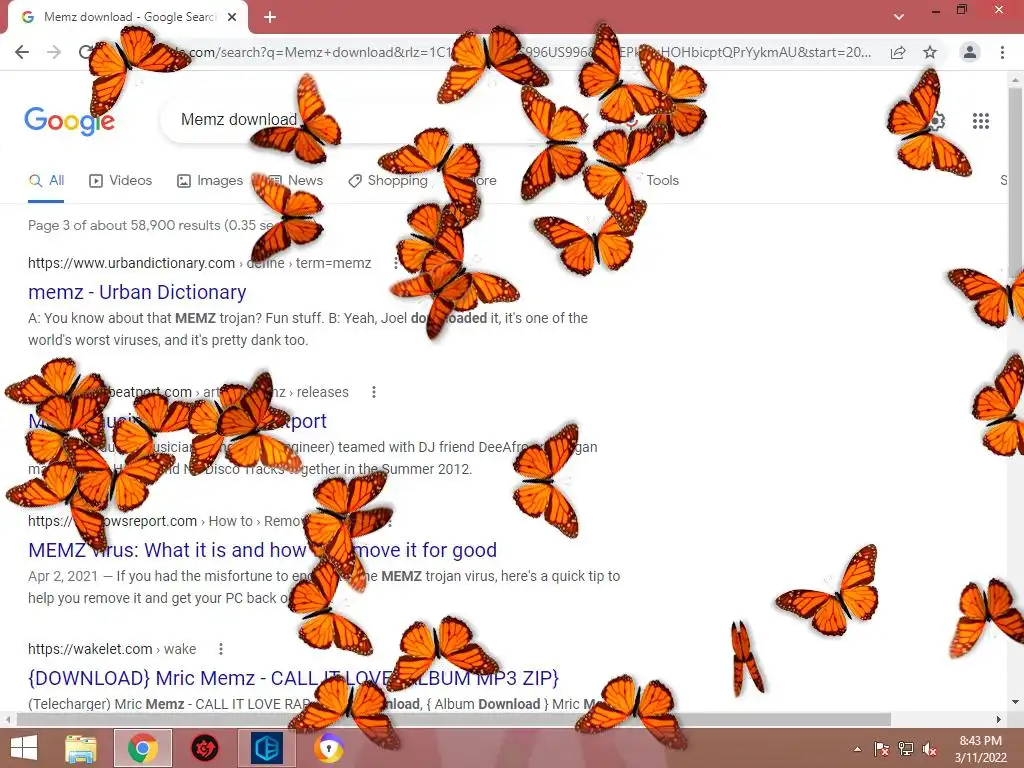Close the Memz download tab
This screenshot has width=1024, height=768.
click(x=232, y=17)
